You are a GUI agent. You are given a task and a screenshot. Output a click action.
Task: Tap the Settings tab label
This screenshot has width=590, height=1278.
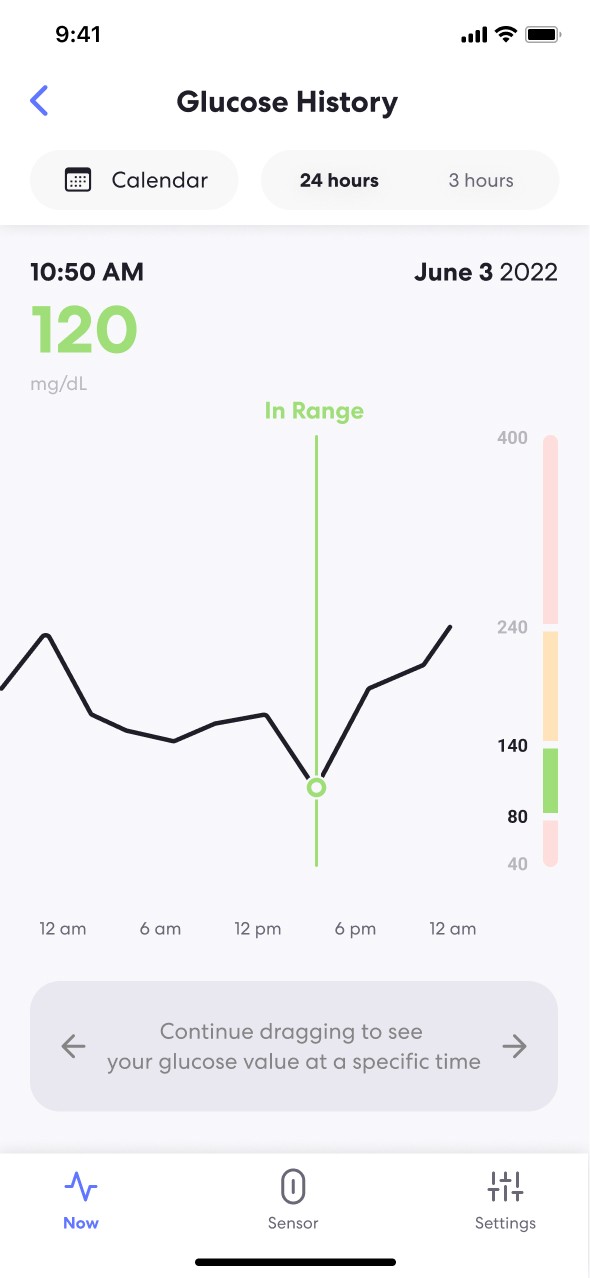505,1223
